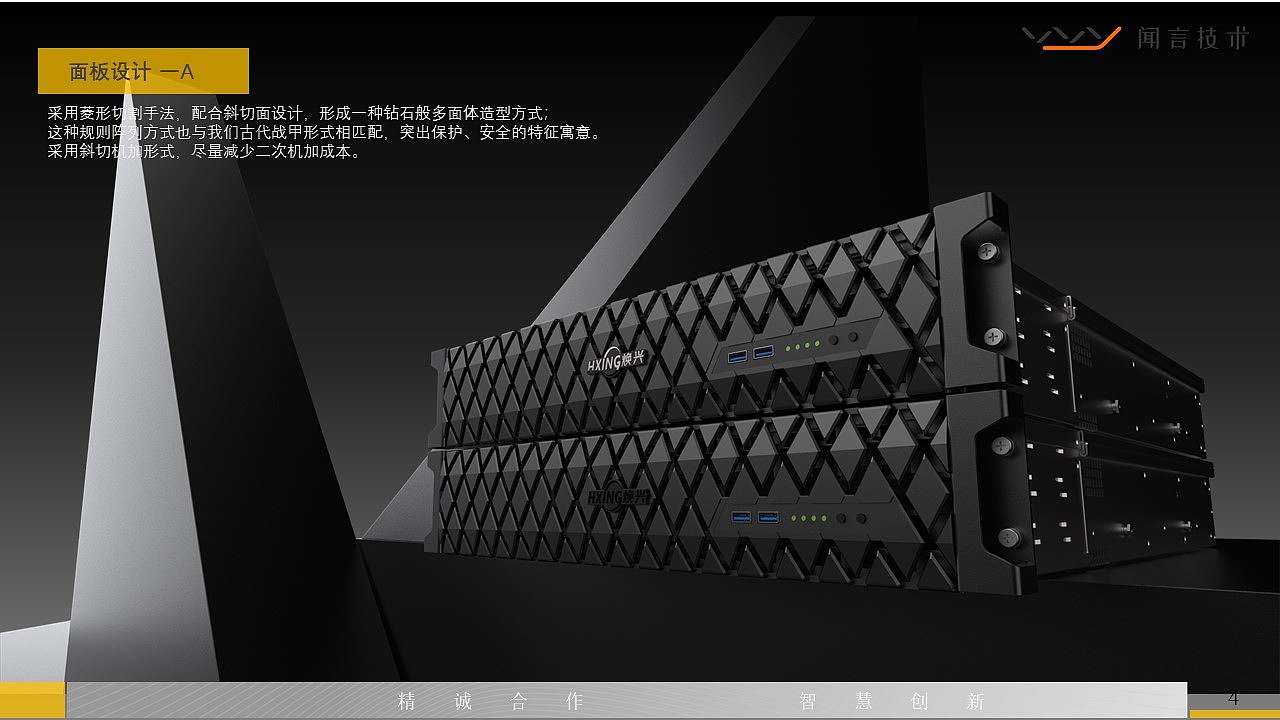The width and height of the screenshot is (1280, 720).
Task: Click the bottom screw on the lower server's rack ear
Action: click(x=1008, y=537)
